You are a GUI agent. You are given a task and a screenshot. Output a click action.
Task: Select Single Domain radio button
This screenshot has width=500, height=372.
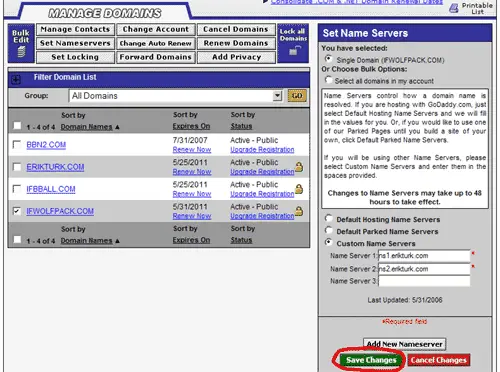(329, 59)
